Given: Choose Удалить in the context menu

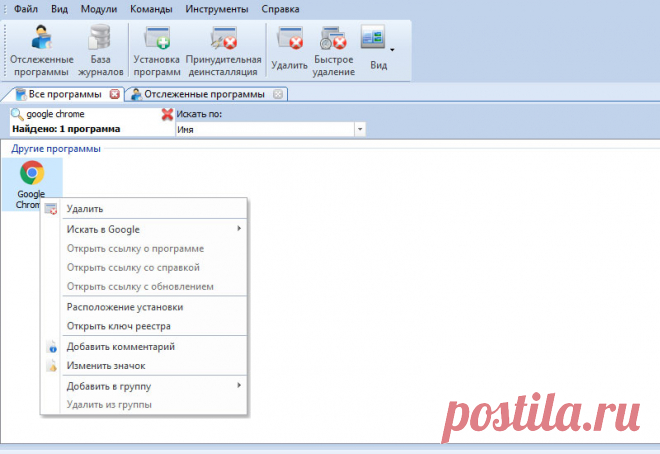Looking at the screenshot, I should tap(84, 209).
